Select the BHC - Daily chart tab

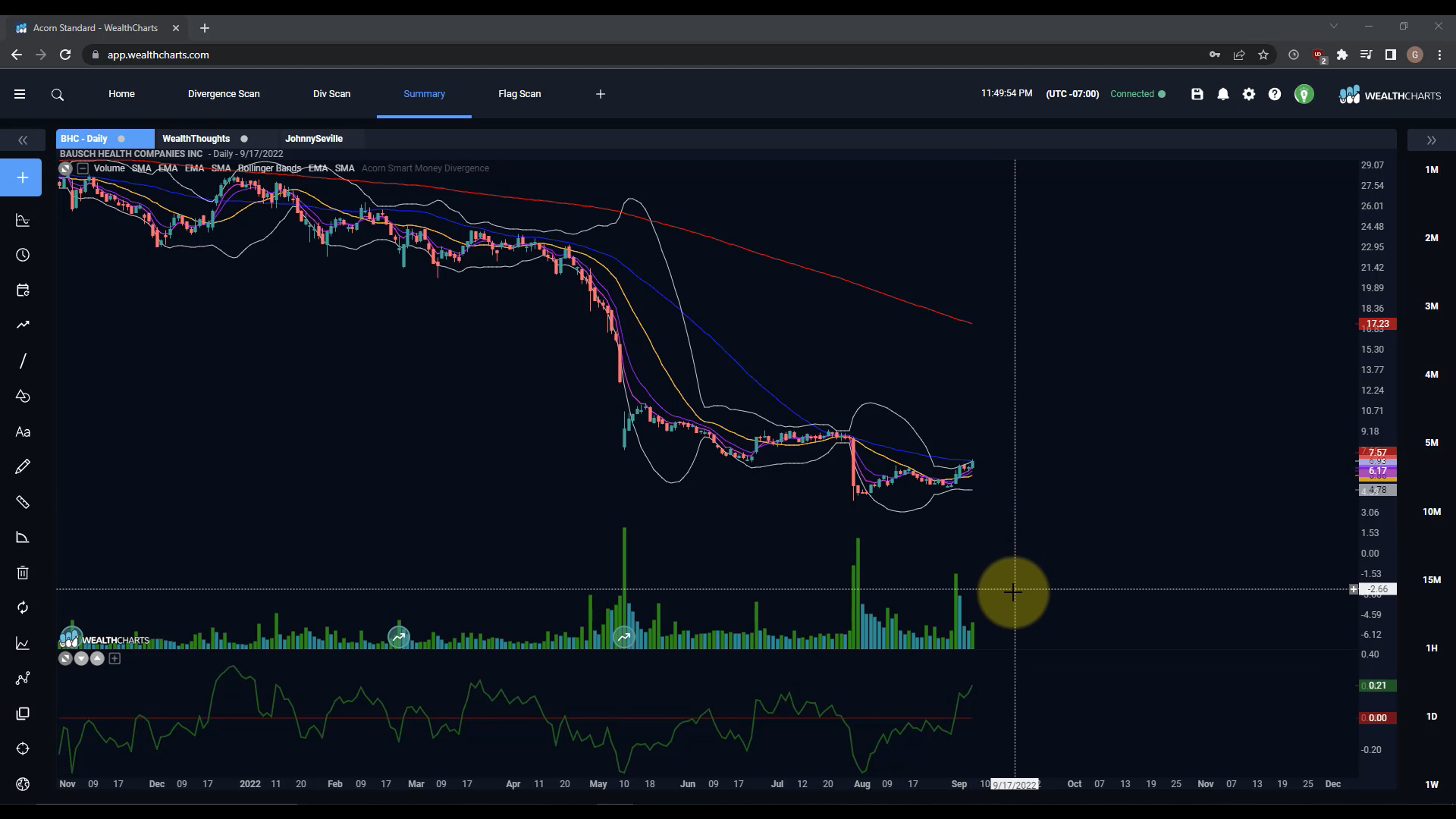[x=105, y=139]
